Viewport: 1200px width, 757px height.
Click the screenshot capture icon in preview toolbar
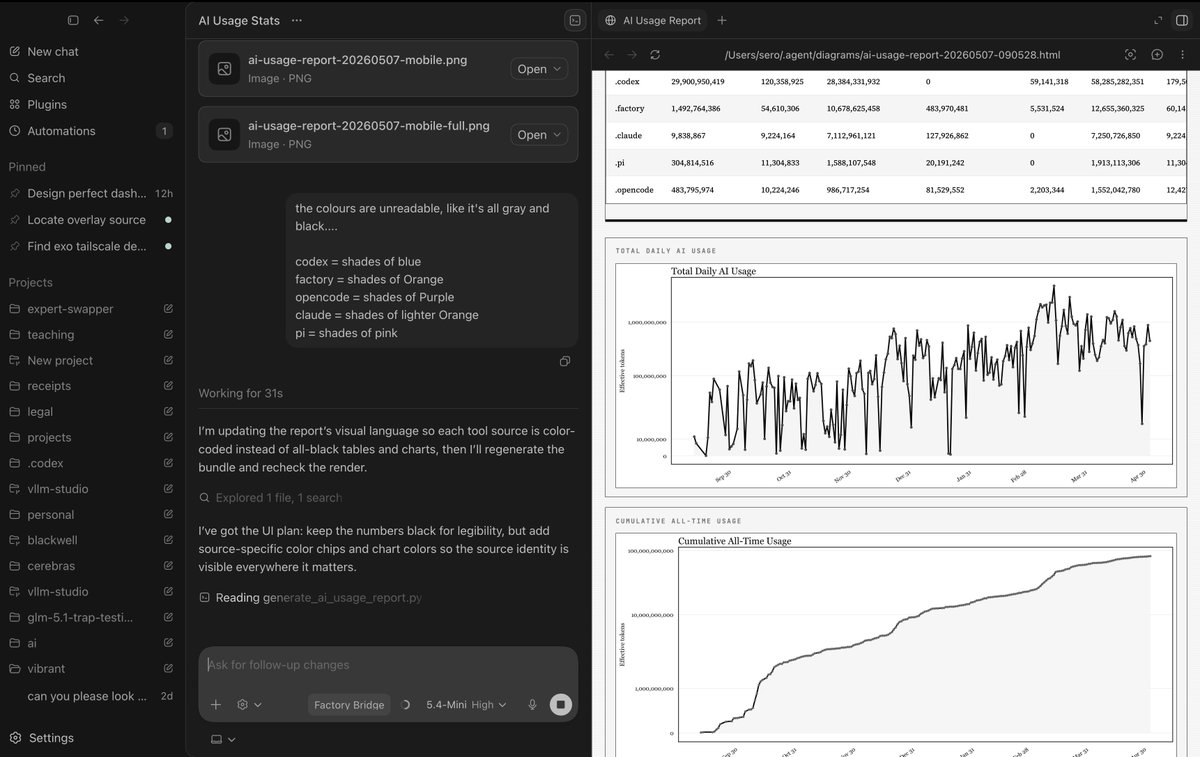1131,55
